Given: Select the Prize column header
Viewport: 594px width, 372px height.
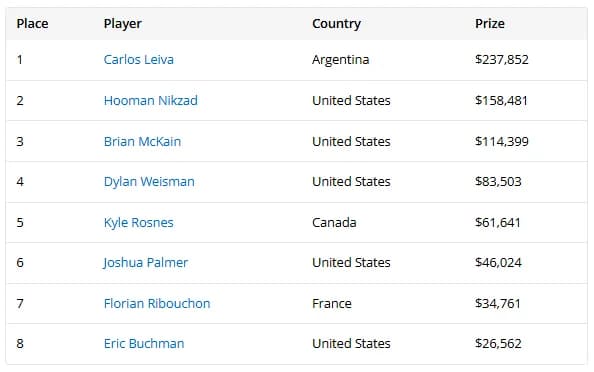Looking at the screenshot, I should coord(489,23).
